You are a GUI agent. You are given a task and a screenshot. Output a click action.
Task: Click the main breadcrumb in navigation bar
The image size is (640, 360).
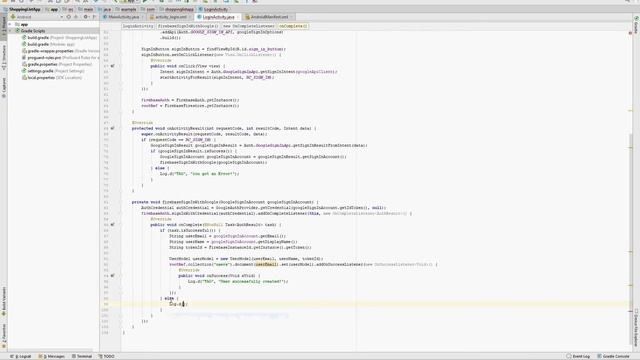click(86, 9)
